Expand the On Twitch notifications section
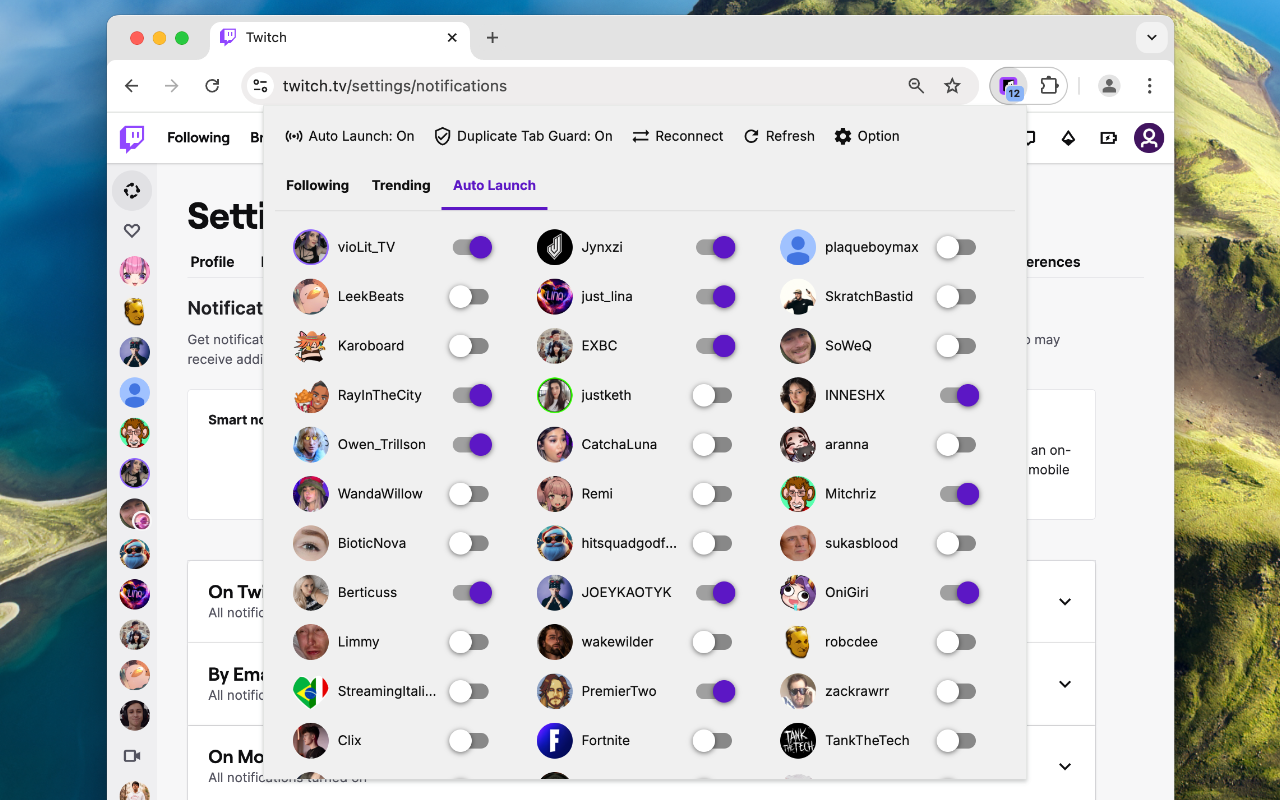This screenshot has width=1280, height=800. click(1064, 601)
